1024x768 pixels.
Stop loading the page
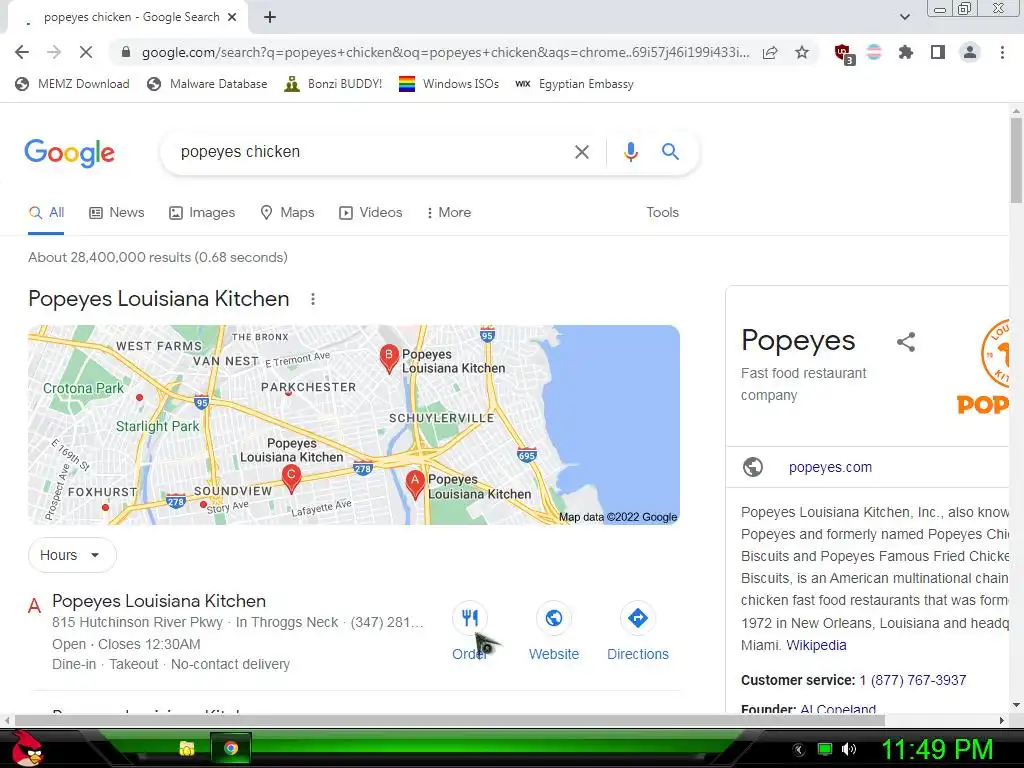tap(86, 52)
